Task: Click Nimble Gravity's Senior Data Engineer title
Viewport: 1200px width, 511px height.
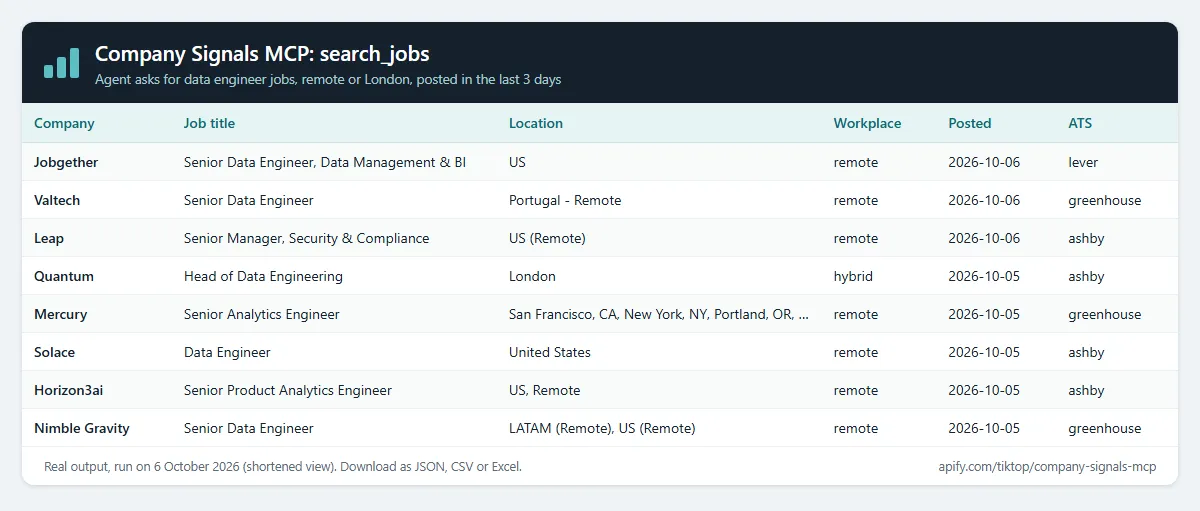Action: click(x=249, y=428)
